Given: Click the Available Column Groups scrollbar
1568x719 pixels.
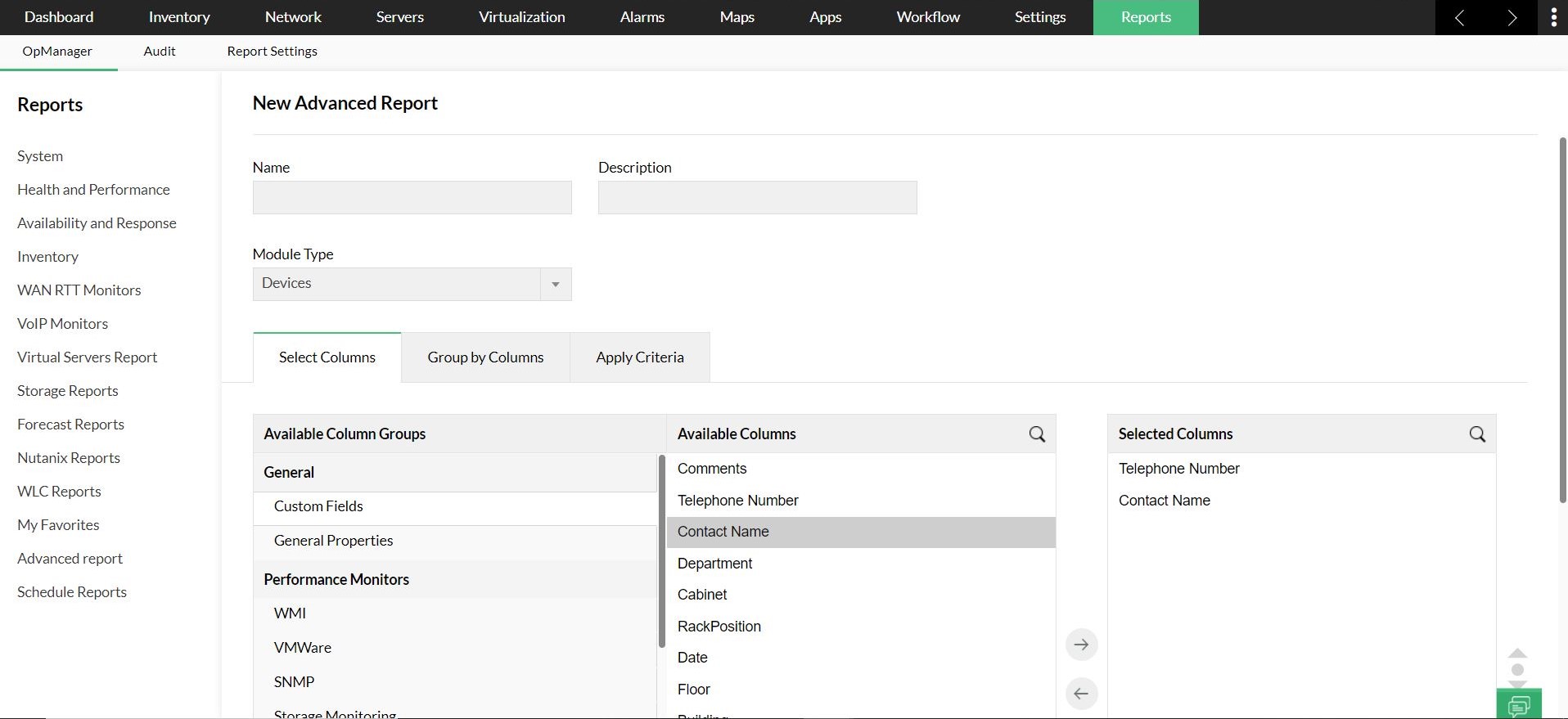Looking at the screenshot, I should pos(661,551).
